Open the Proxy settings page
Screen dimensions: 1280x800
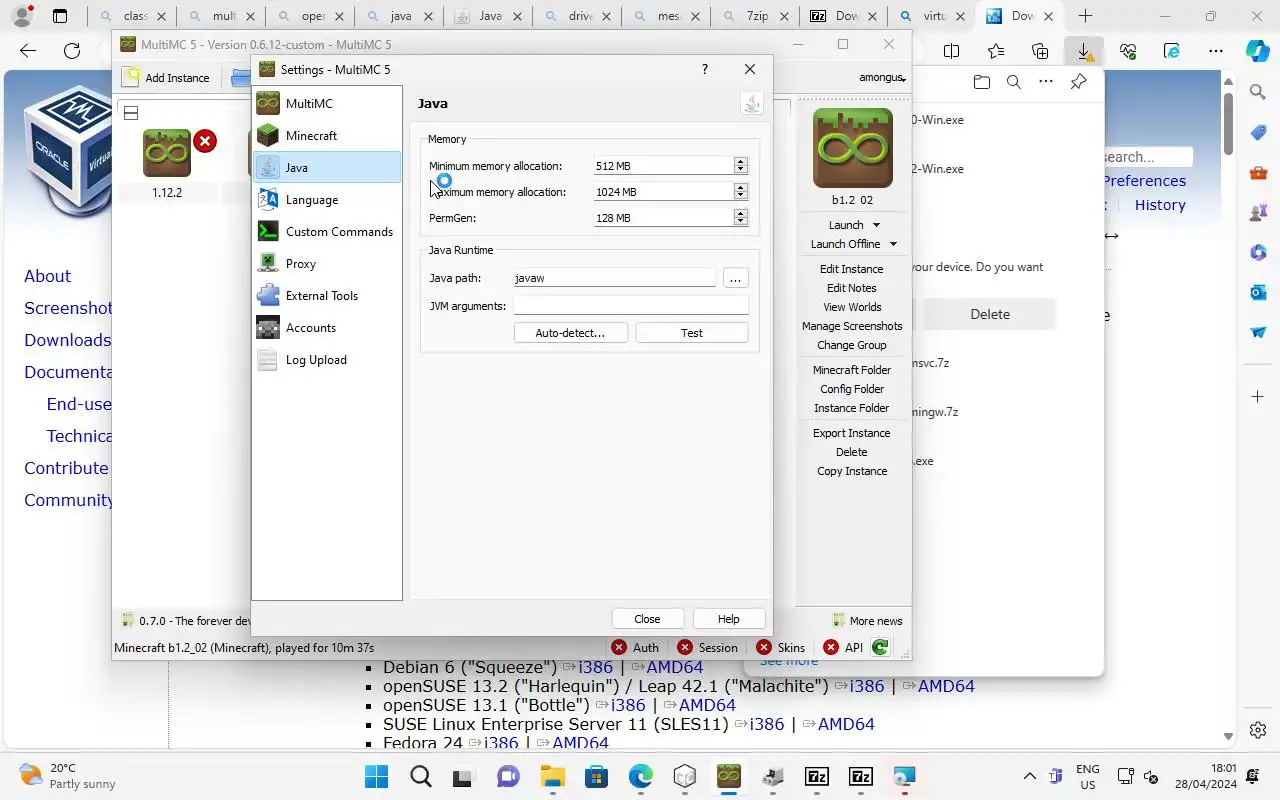click(x=327, y=263)
